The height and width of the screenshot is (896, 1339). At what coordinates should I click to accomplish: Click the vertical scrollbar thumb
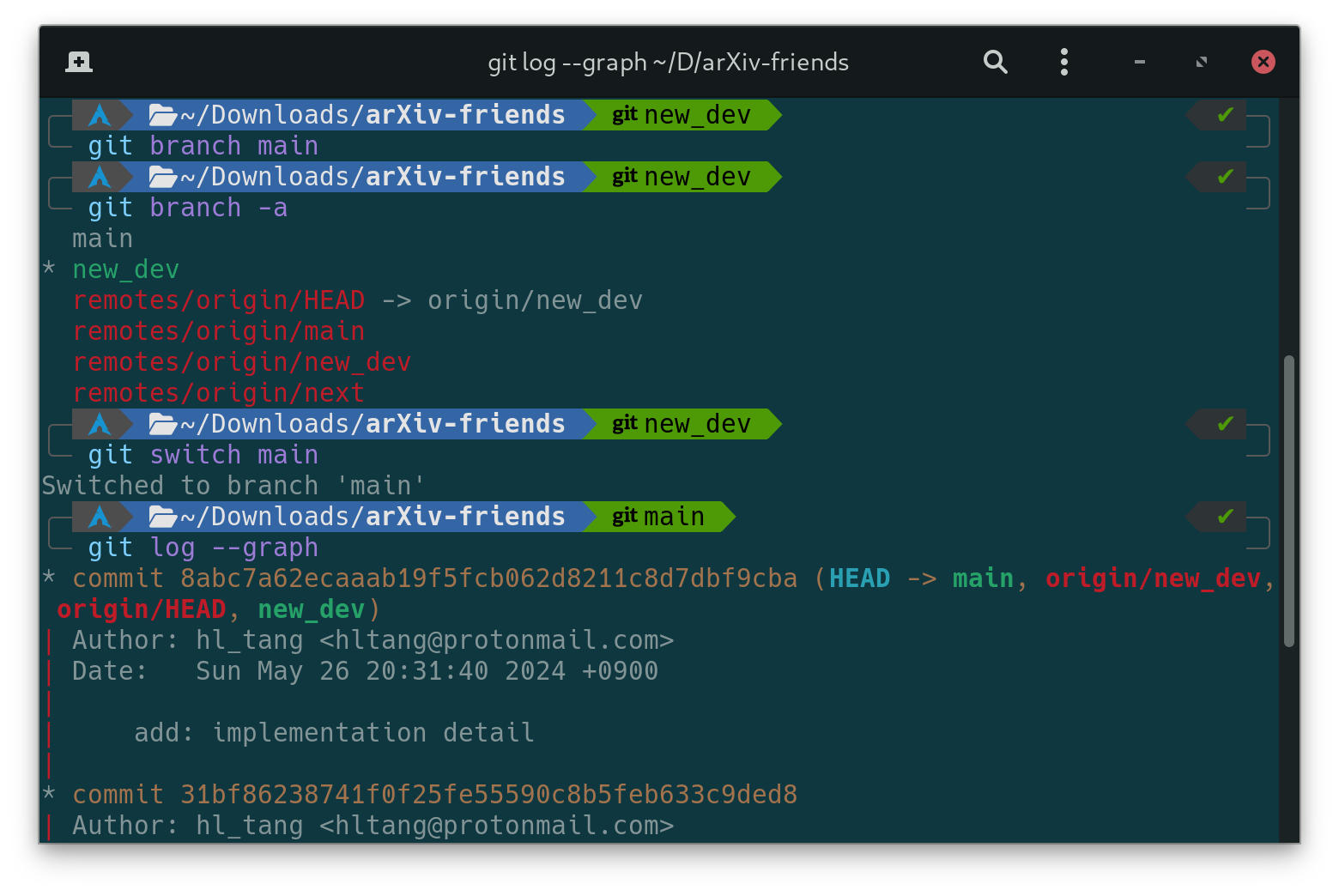(1288, 500)
